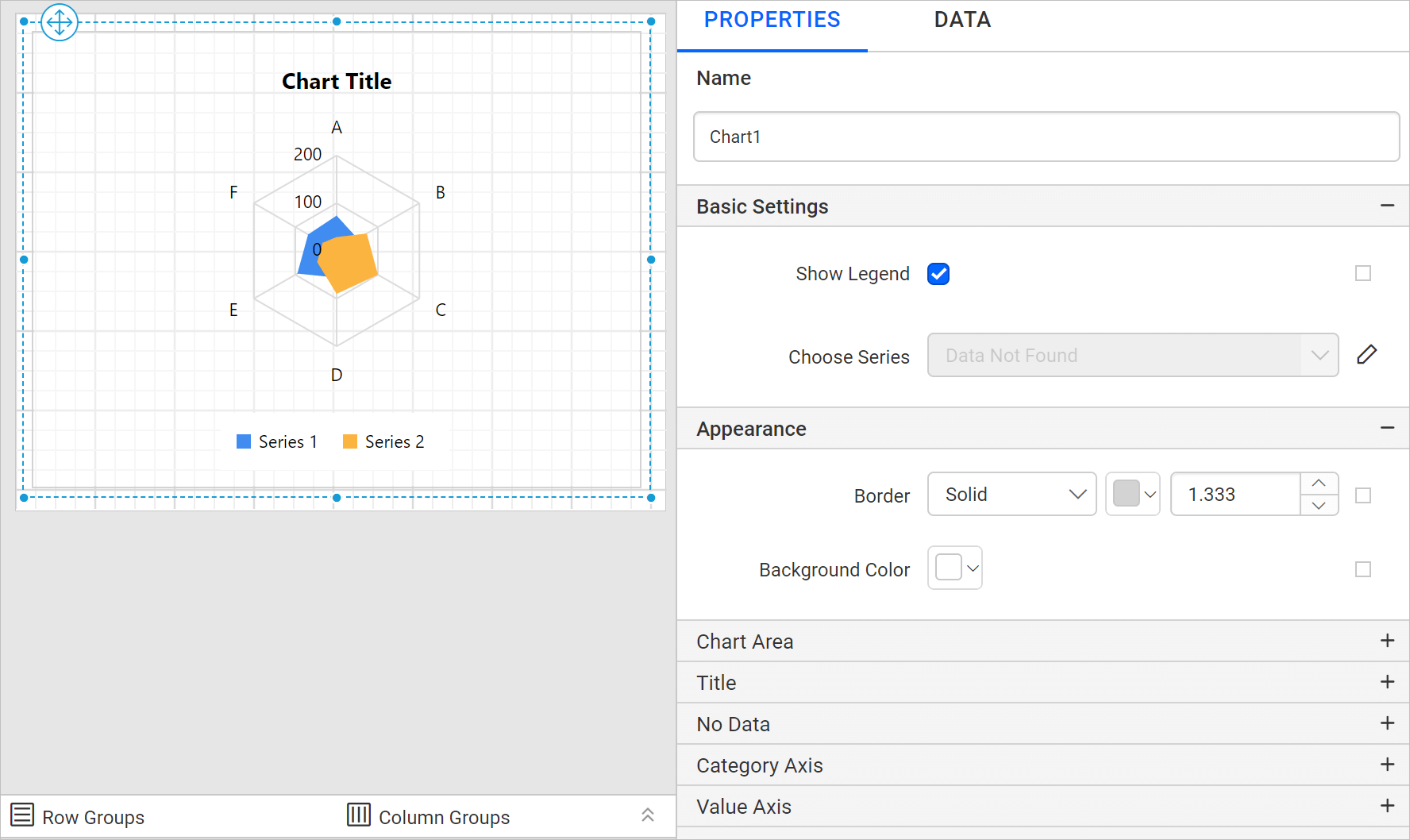
Task: Click the Chart1 name input field
Action: coord(1046,137)
